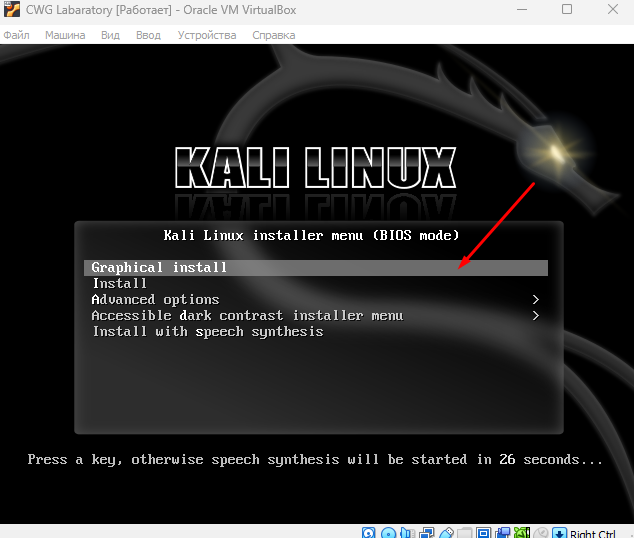Click the green CPU virtualization status icon
The height and width of the screenshot is (538, 634).
(521, 534)
